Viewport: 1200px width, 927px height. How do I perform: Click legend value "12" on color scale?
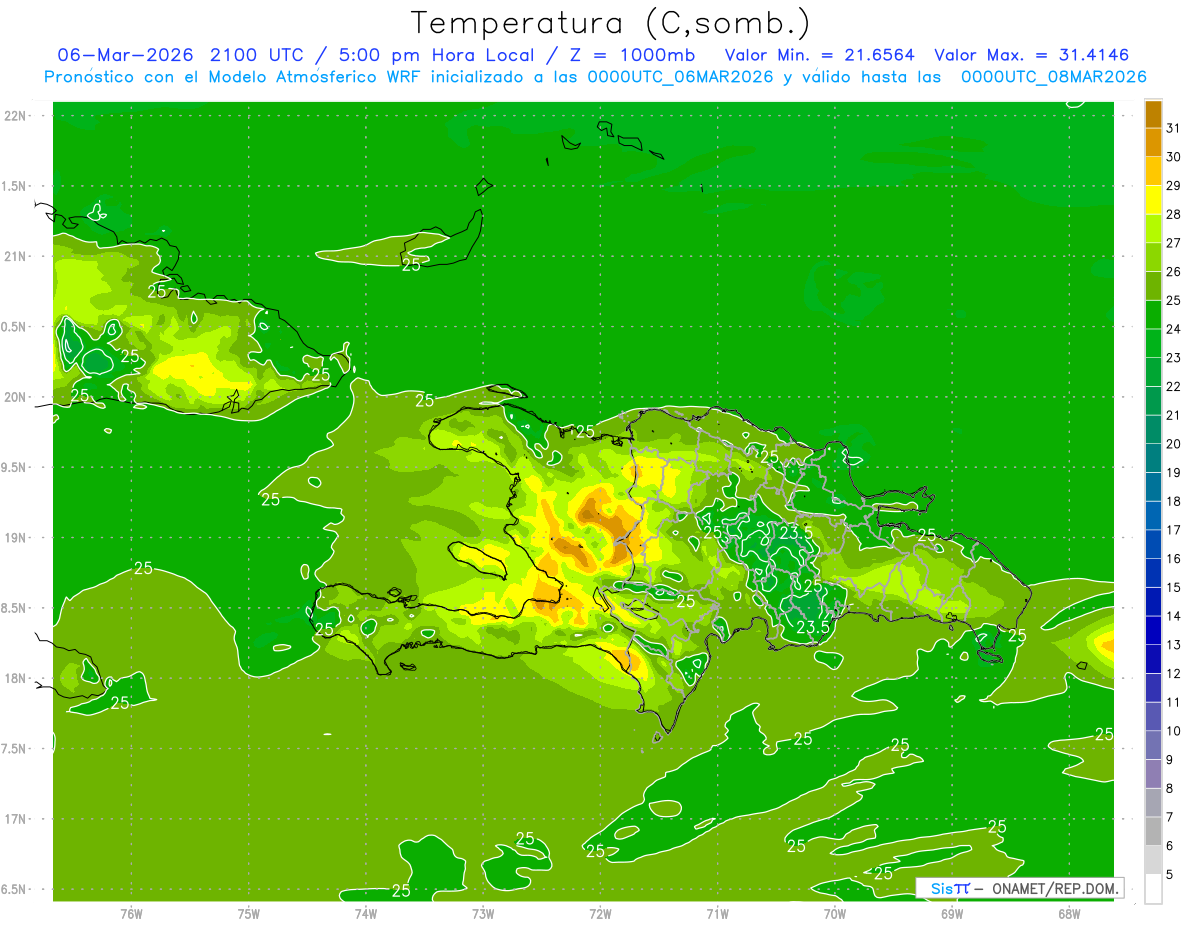tap(1174, 673)
